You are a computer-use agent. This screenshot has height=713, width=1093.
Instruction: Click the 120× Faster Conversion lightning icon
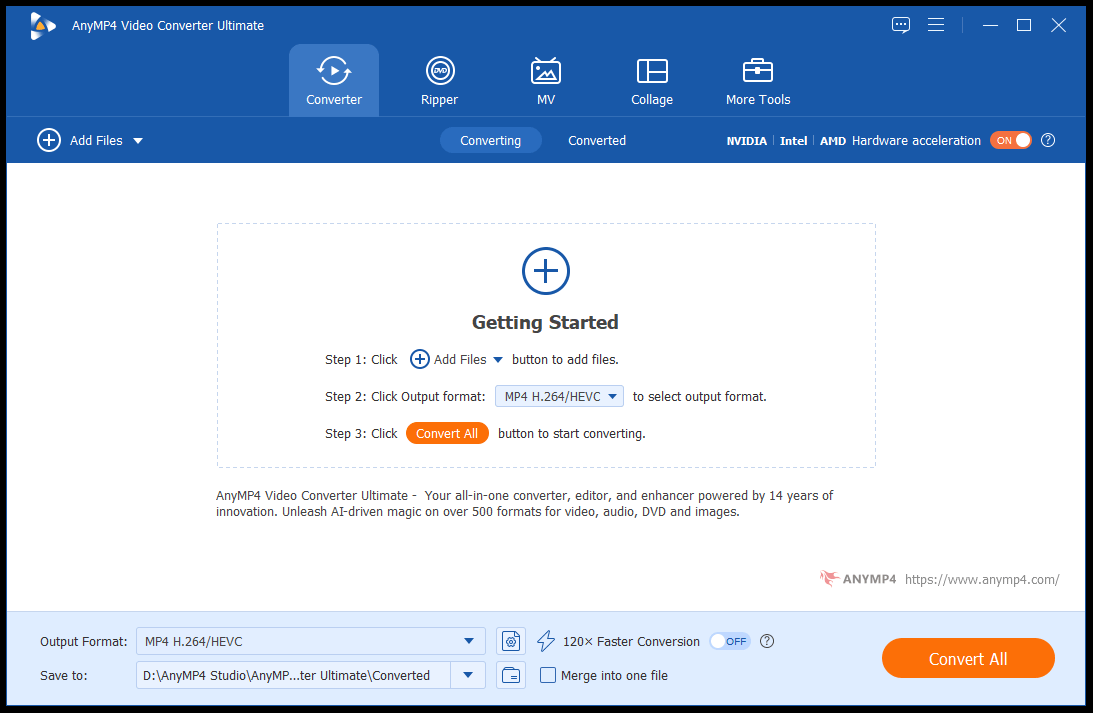[546, 641]
